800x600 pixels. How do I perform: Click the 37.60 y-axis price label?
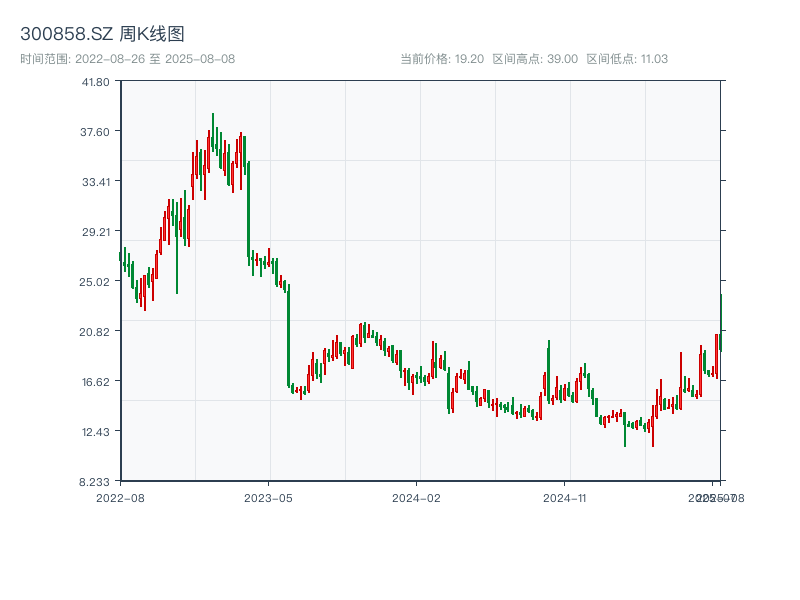point(96,132)
